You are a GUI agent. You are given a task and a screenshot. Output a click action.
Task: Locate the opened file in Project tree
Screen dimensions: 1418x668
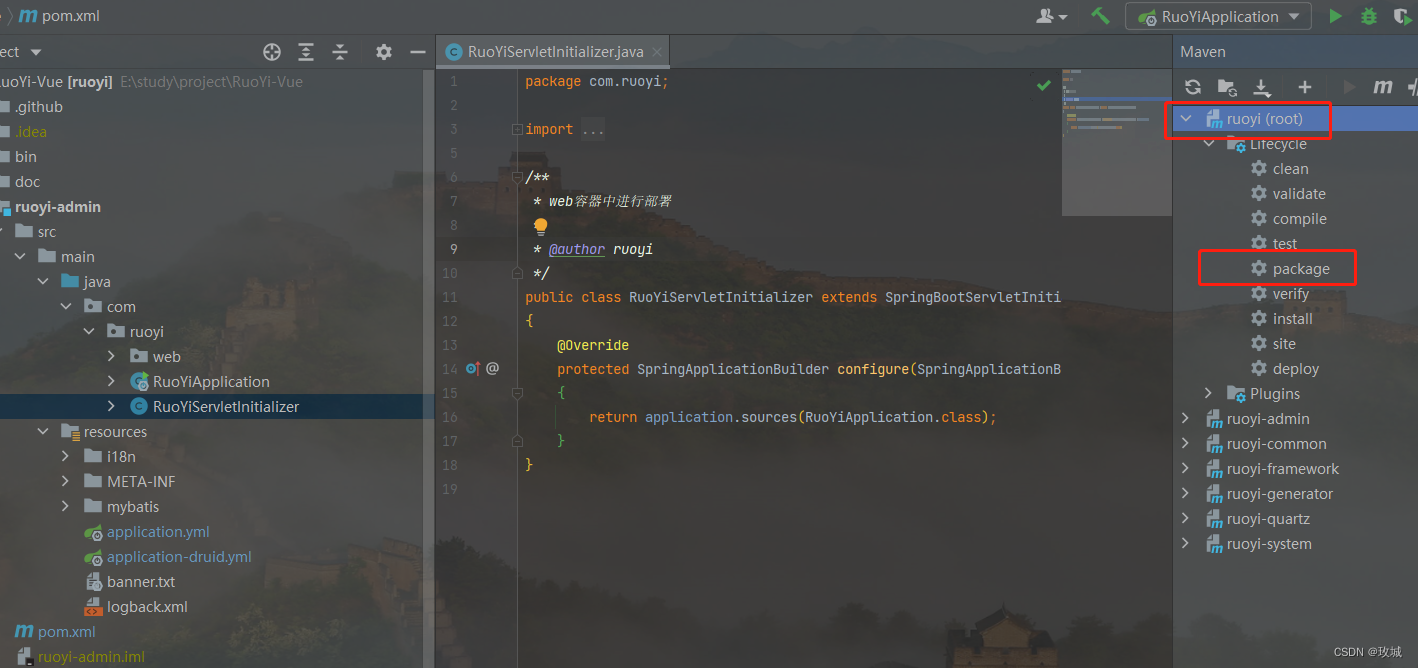271,52
